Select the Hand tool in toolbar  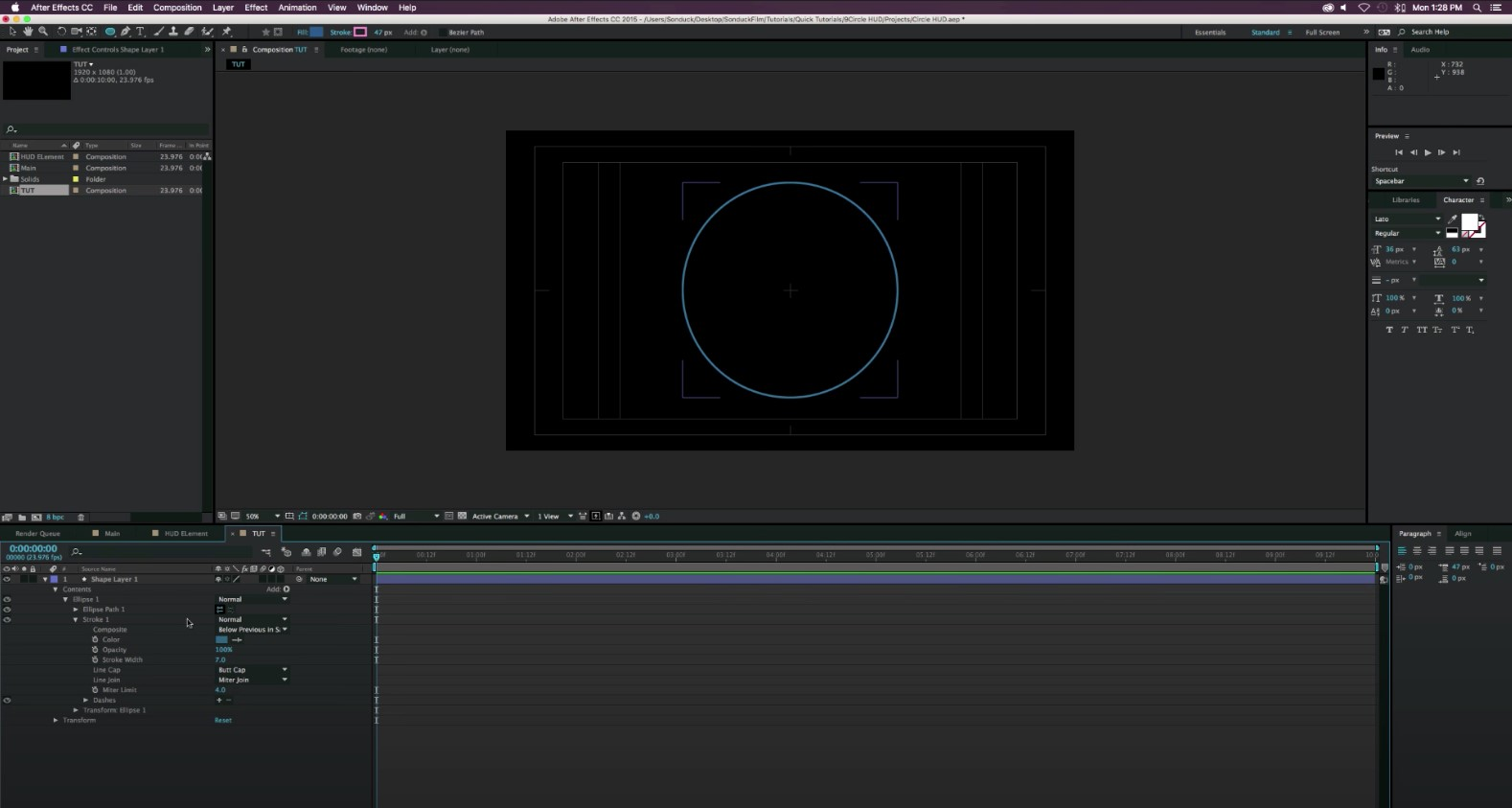tap(28, 32)
